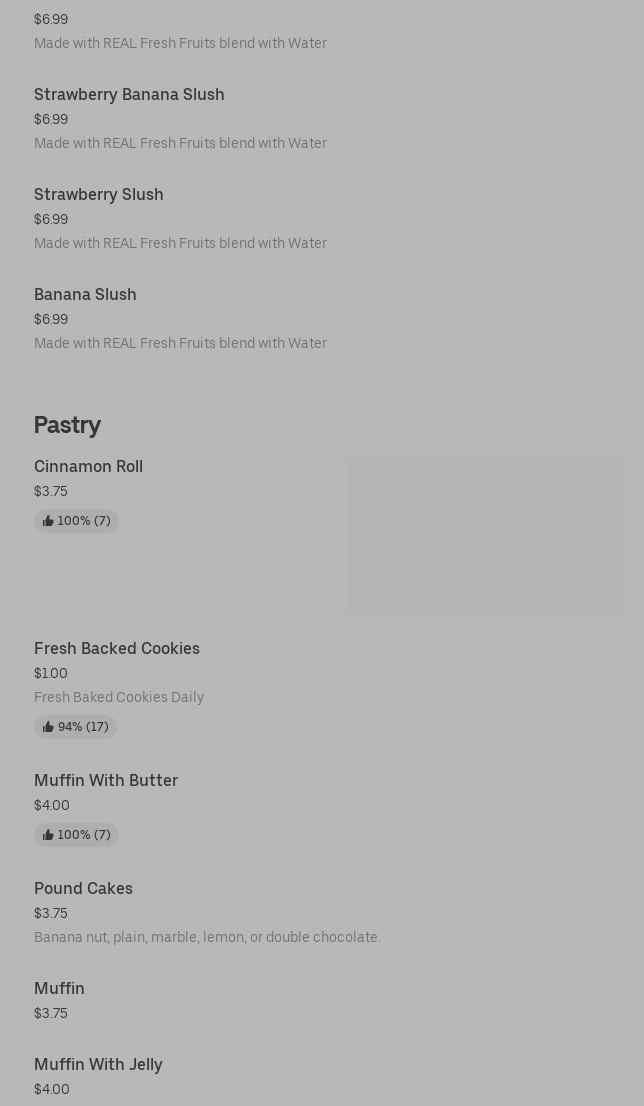Select Fresh Backed Cookies item
Image resolution: width=644 pixels, height=1106 pixels.
pos(117,648)
